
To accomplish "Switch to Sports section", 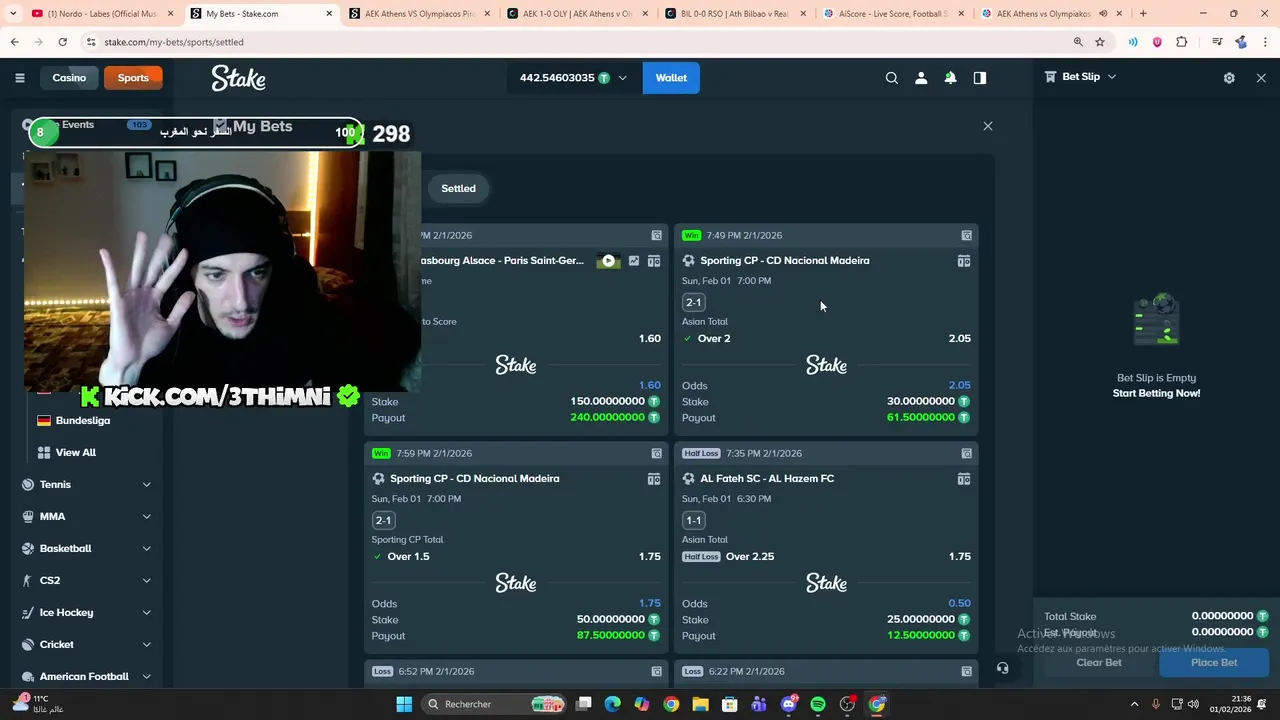I will pyautogui.click(x=133, y=78).
